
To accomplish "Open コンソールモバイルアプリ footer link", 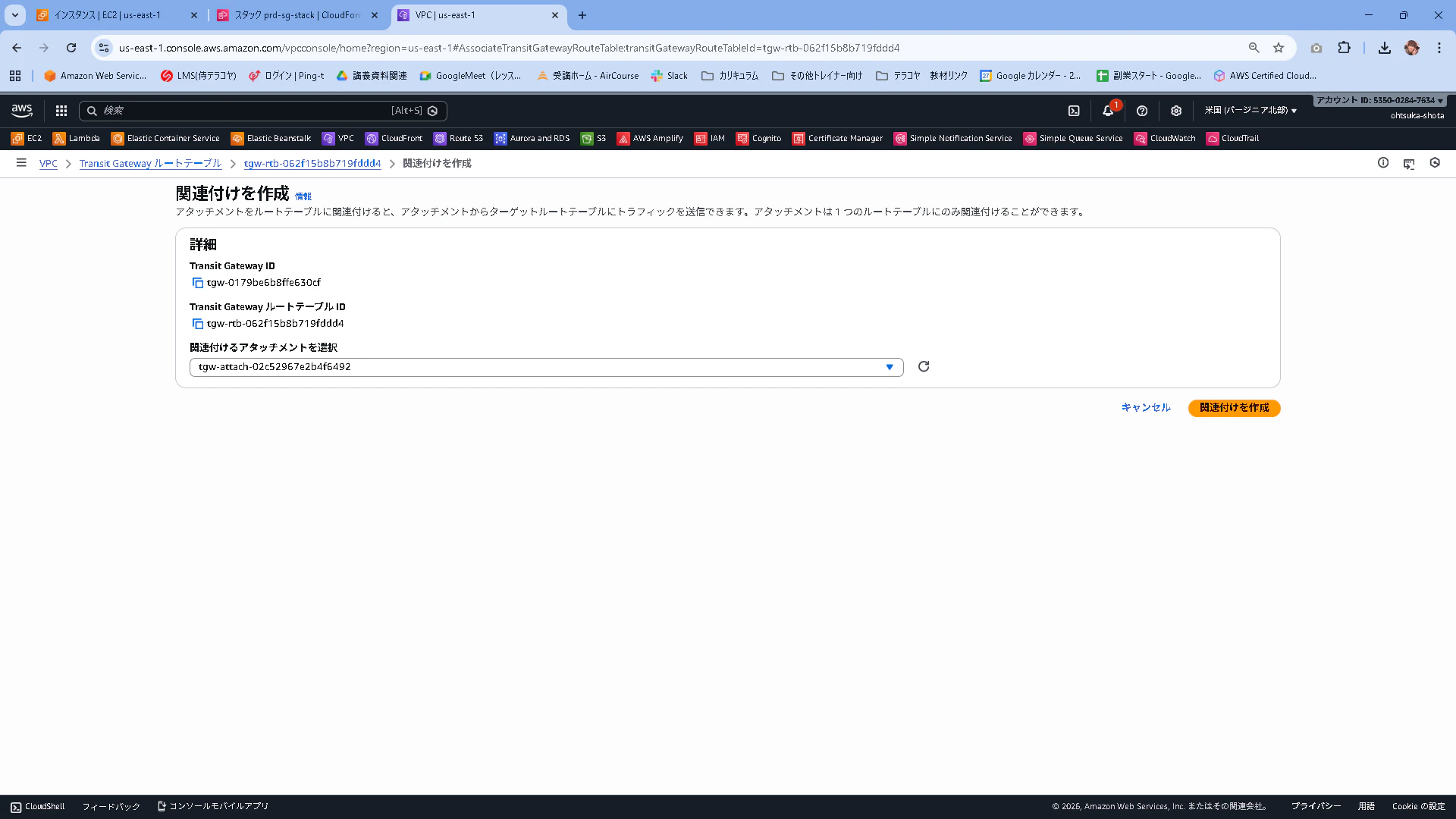I will tap(213, 807).
